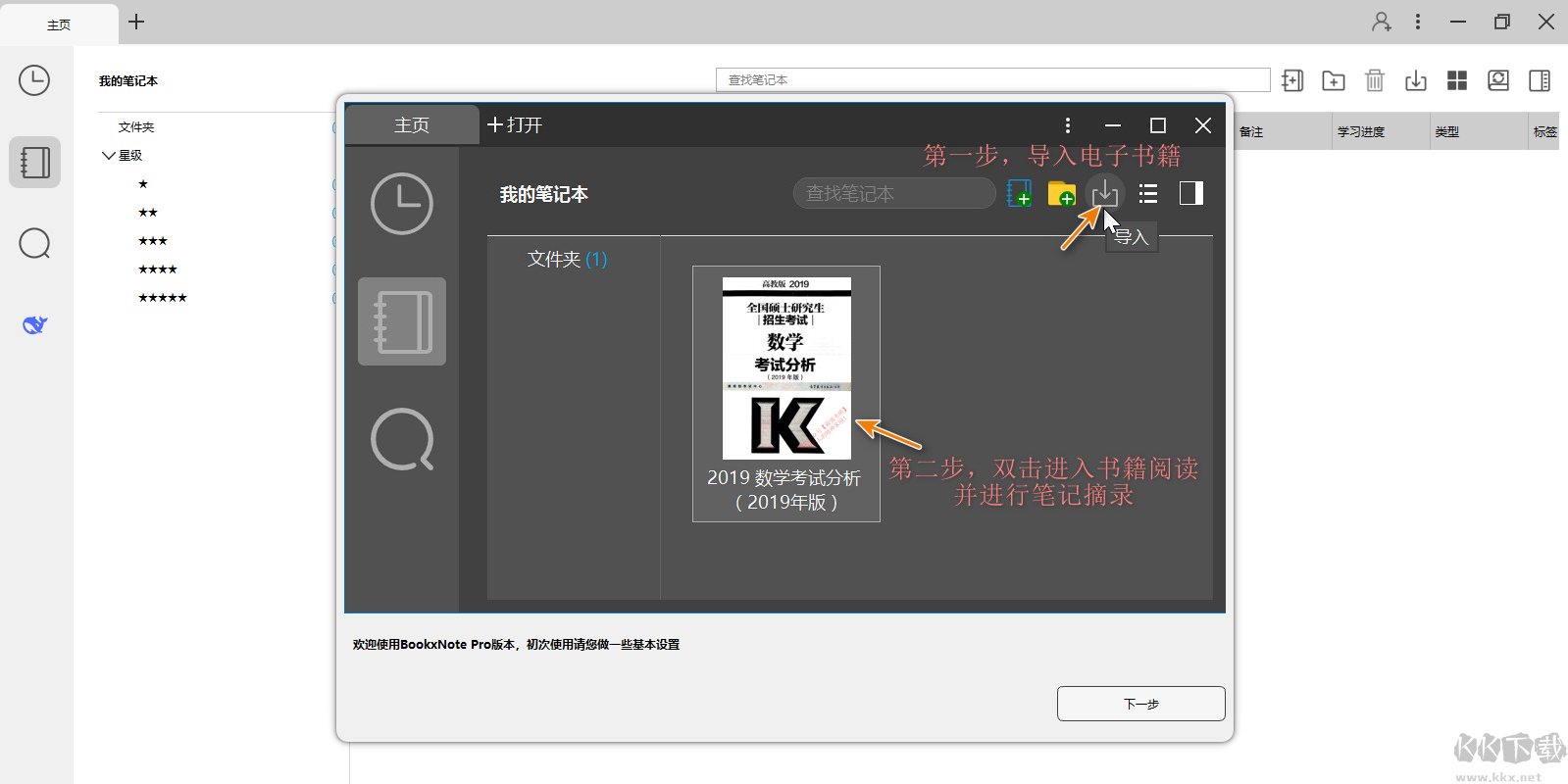
Task: Click the cover image view icon in main toolbar
Action: pos(1498,80)
